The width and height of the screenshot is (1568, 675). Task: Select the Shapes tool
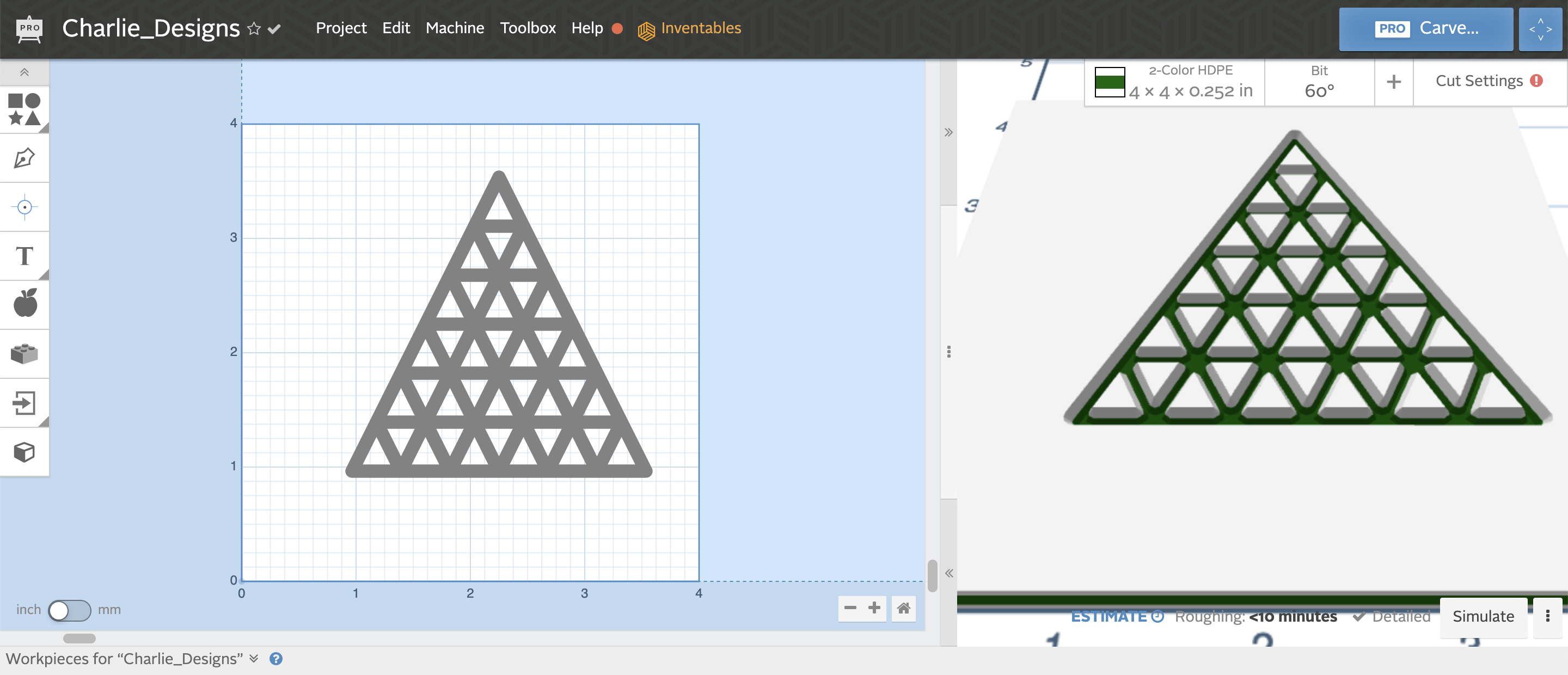tap(24, 109)
